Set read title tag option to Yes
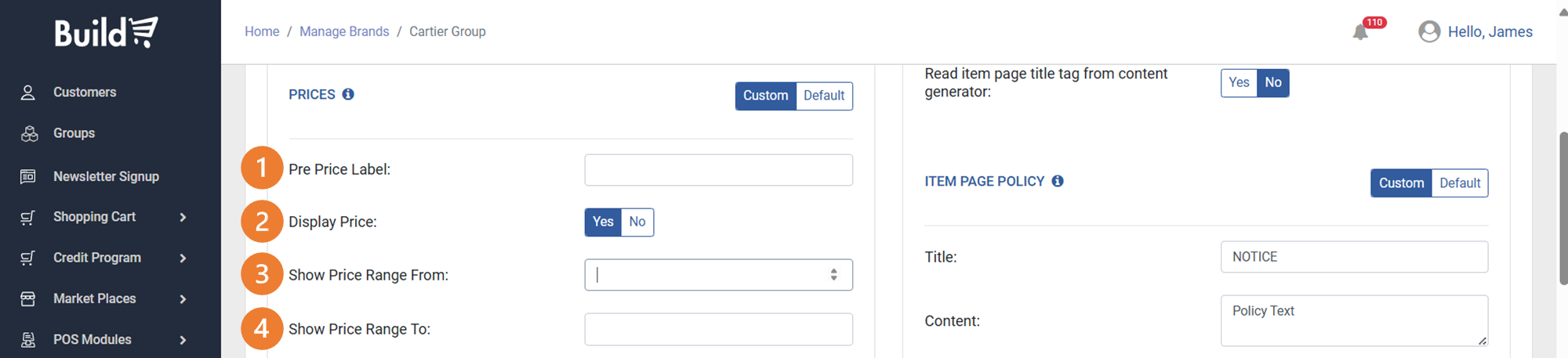 pos(1239,82)
